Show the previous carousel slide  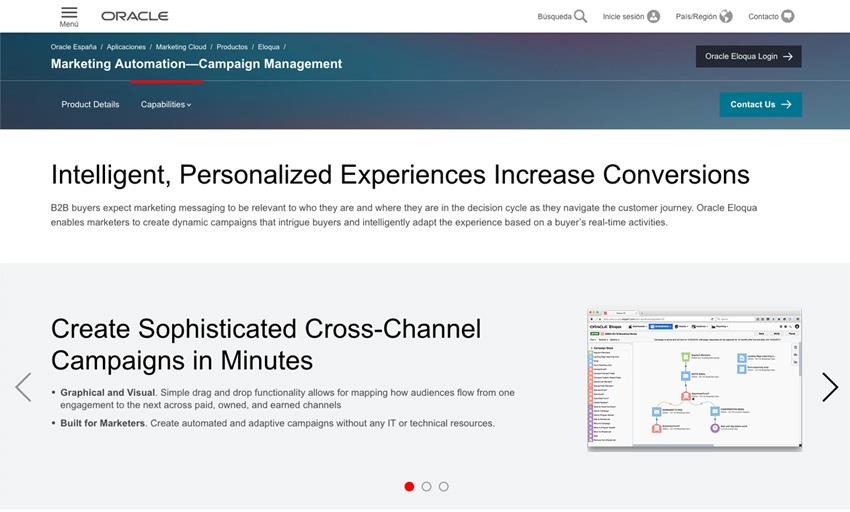23,387
